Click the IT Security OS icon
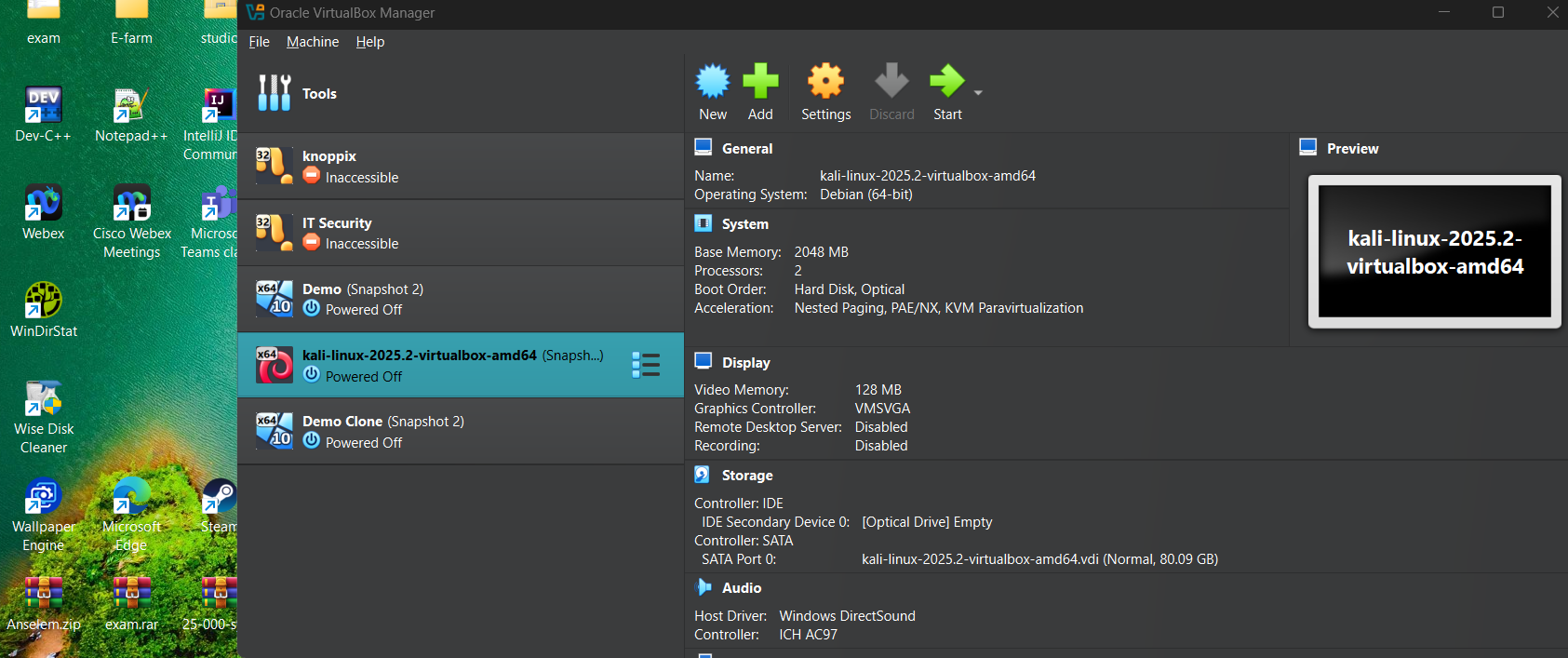 coord(275,233)
